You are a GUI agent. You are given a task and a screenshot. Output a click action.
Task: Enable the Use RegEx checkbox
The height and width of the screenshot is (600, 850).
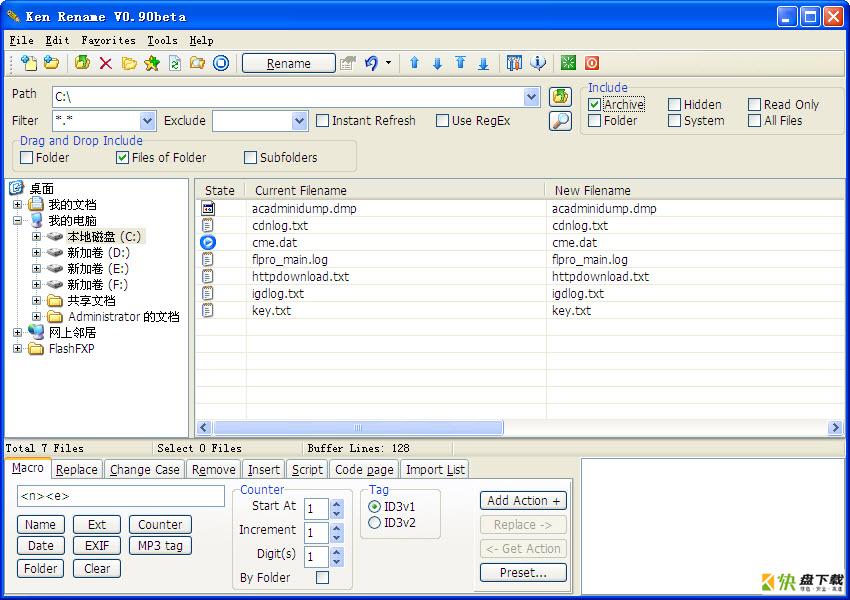tap(442, 121)
